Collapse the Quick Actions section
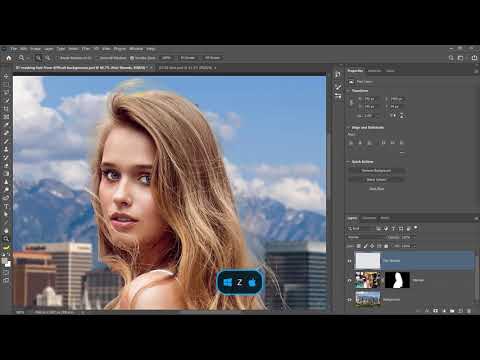The image size is (480, 360). click(349, 162)
